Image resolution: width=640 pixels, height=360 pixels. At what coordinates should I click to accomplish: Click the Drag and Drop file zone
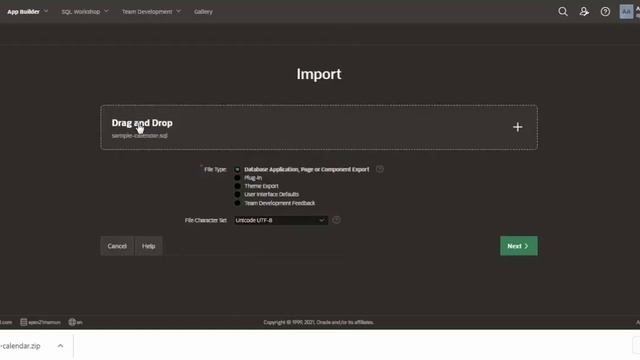[319, 127]
